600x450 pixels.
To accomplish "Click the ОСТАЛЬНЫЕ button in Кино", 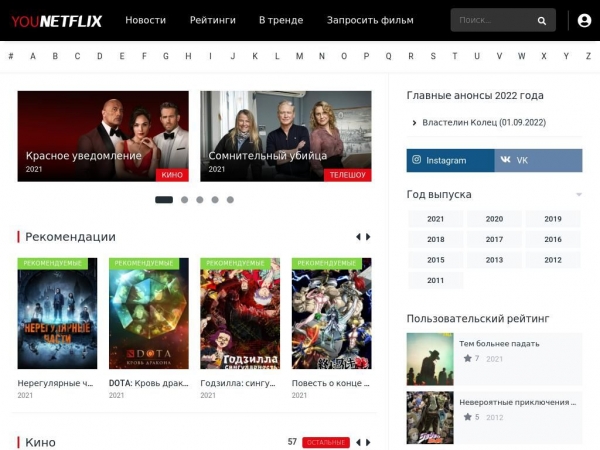I will tap(326, 442).
